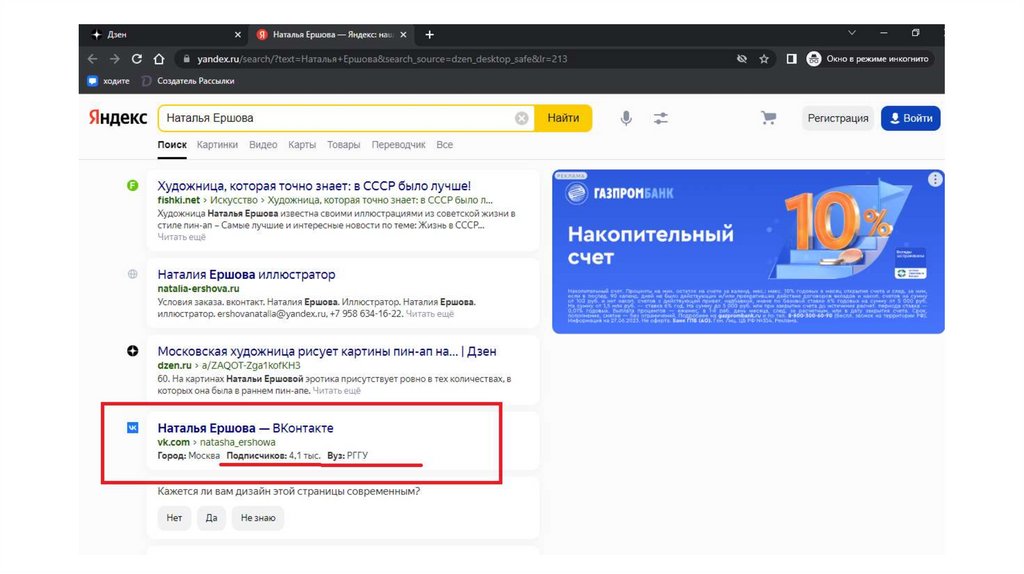Click the globe favicon of natalia-ershova result
The width and height of the screenshot is (1024, 574).
pyautogui.click(x=133, y=274)
